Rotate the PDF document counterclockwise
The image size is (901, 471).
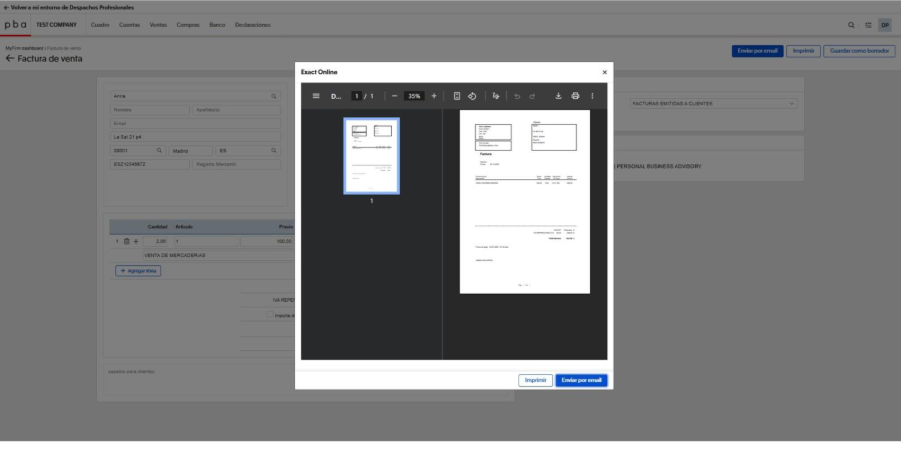coord(472,96)
